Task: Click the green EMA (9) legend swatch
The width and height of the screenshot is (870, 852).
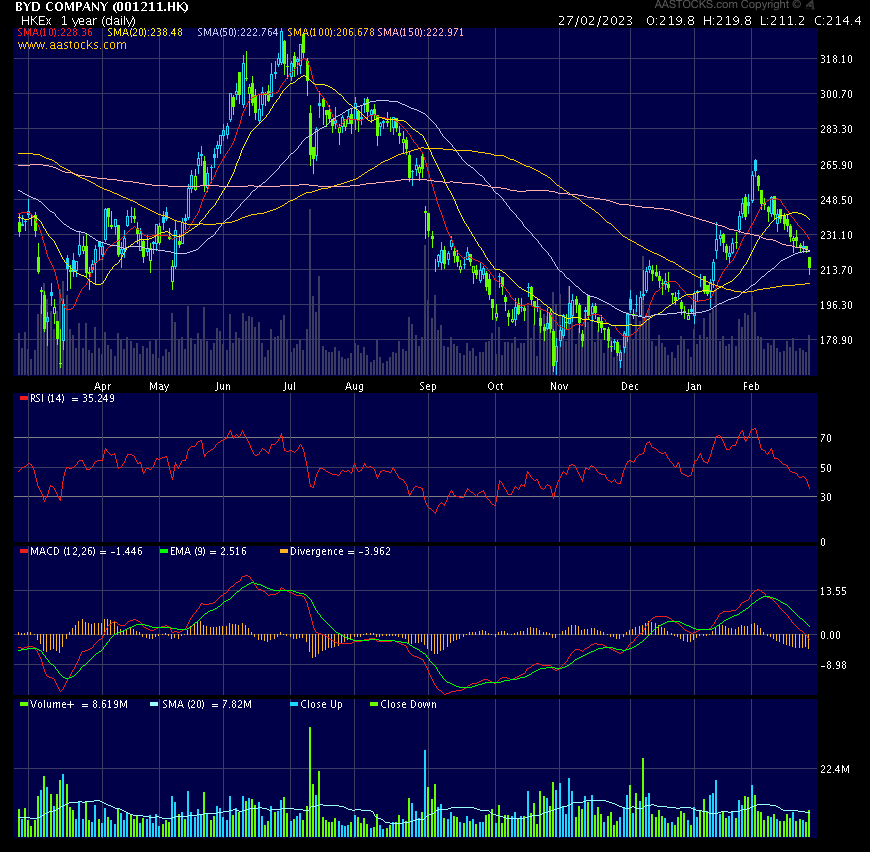Action: click(164, 551)
